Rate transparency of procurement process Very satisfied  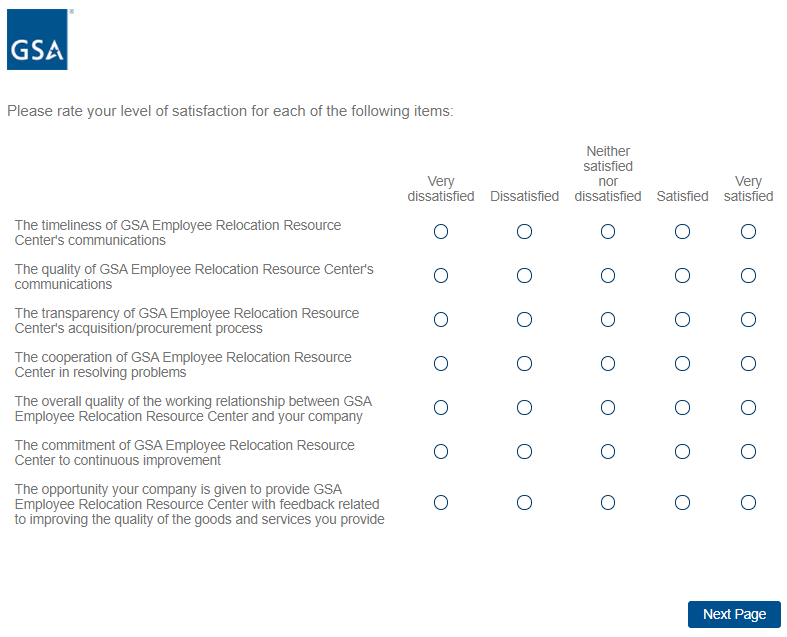(748, 320)
